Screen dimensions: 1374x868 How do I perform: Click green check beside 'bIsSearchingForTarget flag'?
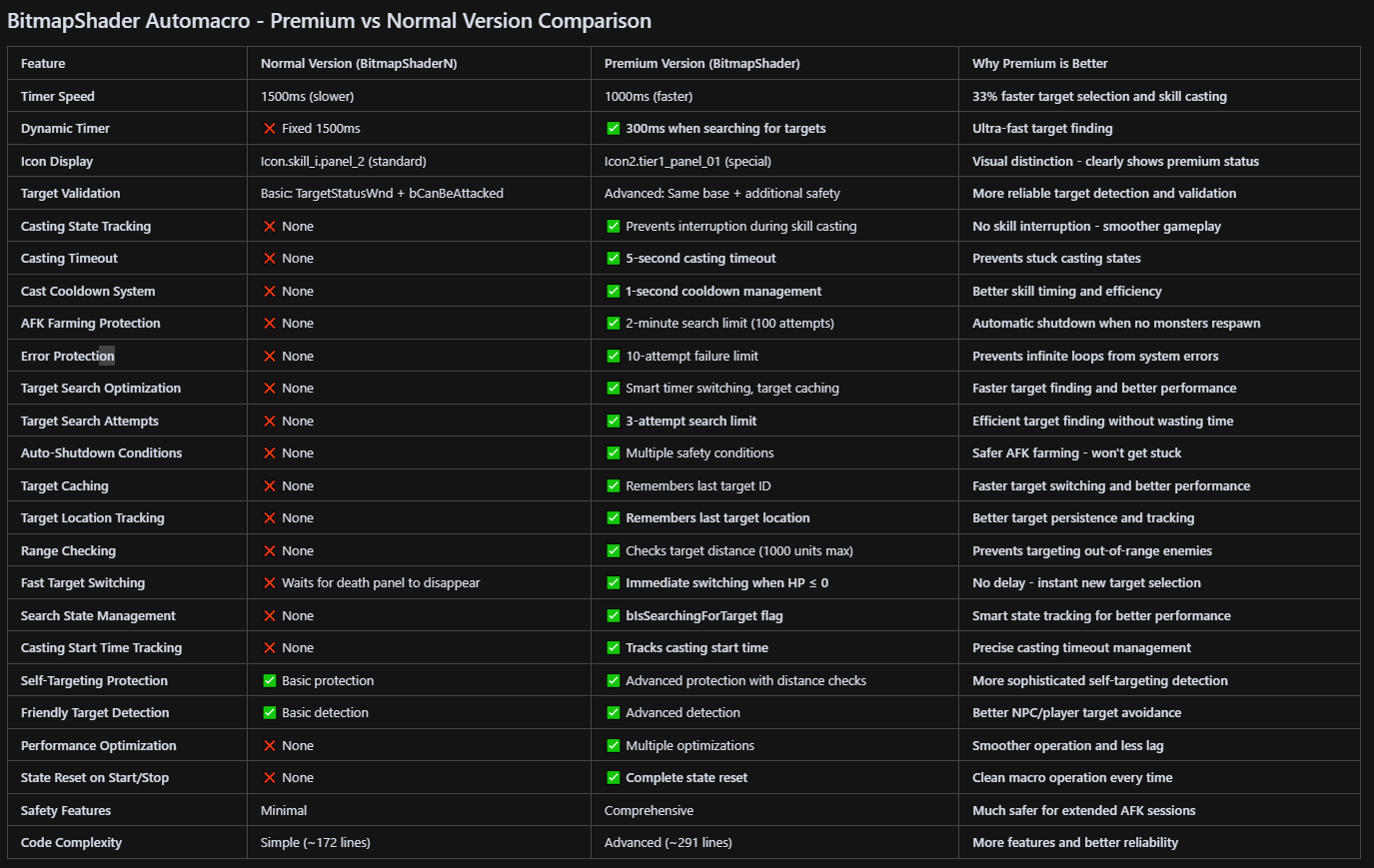click(614, 616)
